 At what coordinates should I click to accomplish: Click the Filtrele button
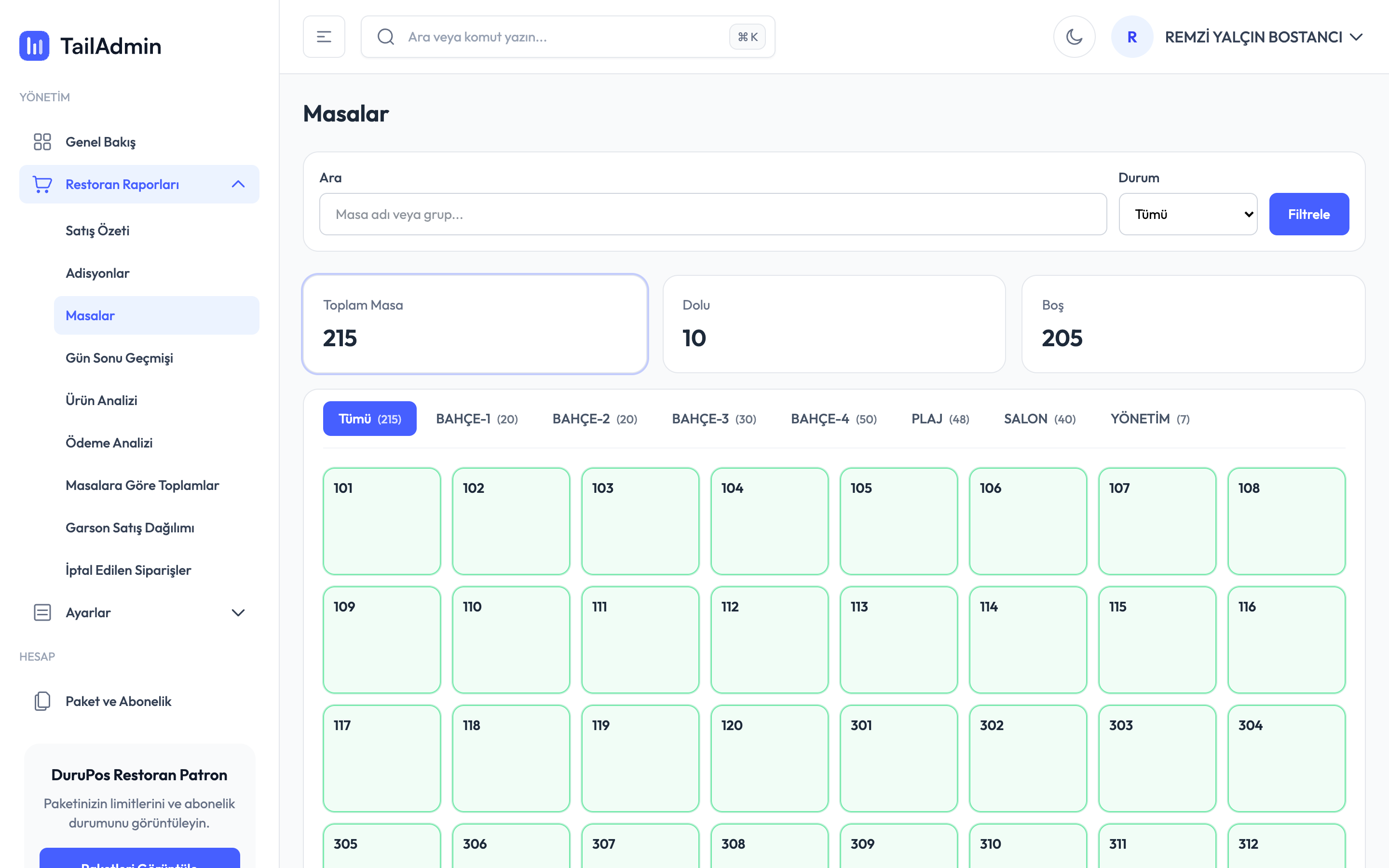pyautogui.click(x=1309, y=214)
